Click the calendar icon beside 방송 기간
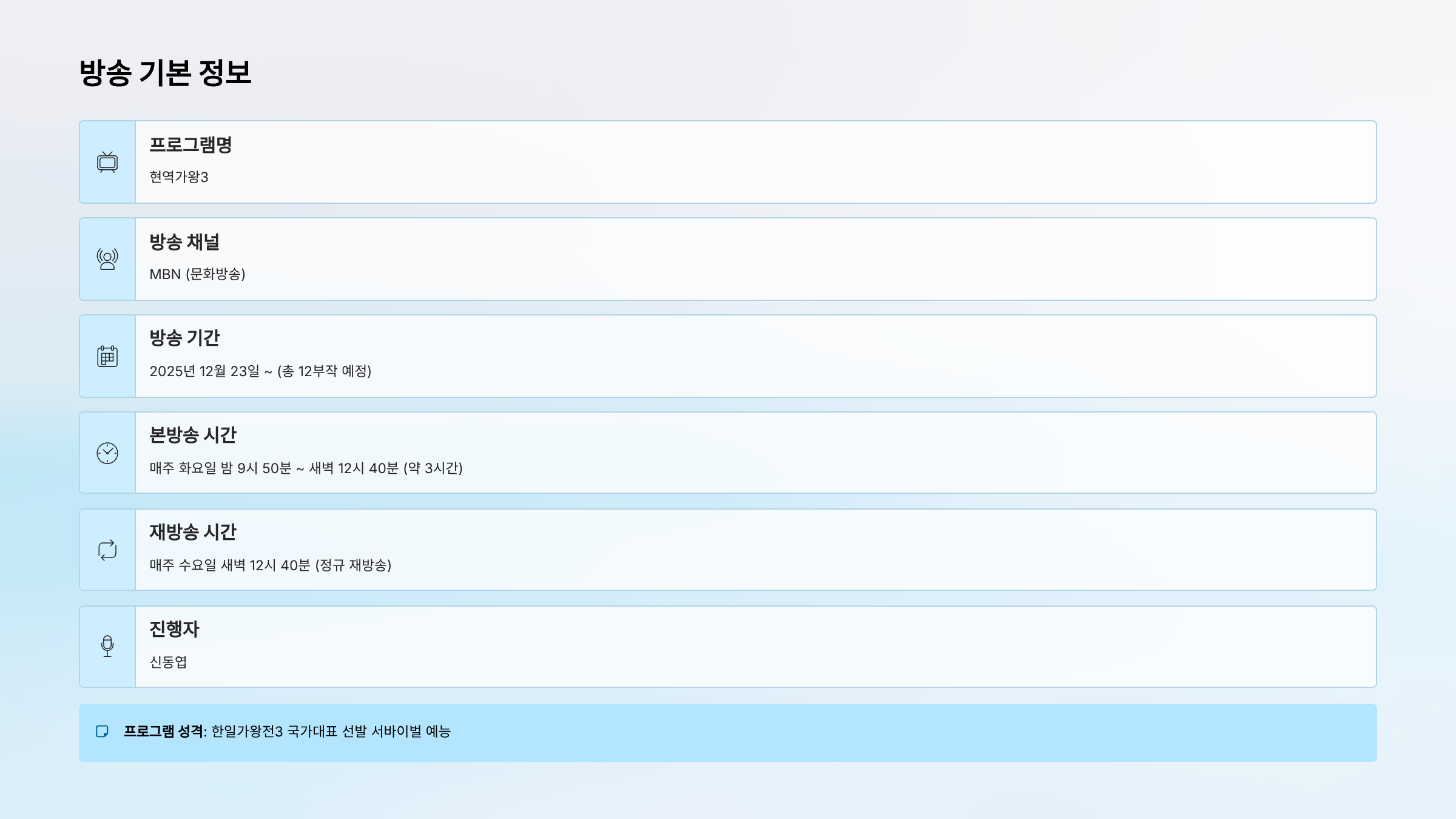Screen dimensions: 1456x819 click(107, 356)
